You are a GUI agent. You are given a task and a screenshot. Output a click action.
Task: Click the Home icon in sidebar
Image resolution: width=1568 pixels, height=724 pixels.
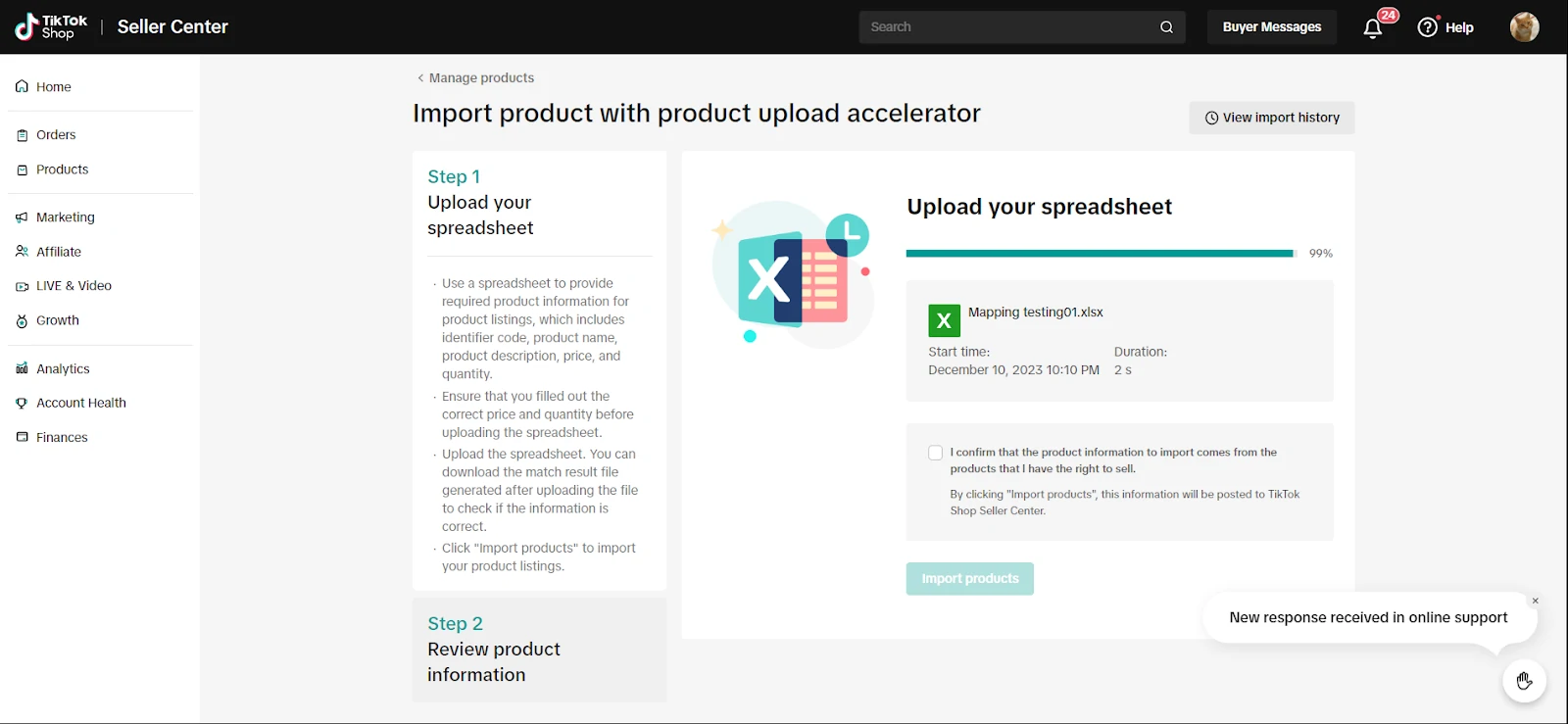[x=22, y=87]
